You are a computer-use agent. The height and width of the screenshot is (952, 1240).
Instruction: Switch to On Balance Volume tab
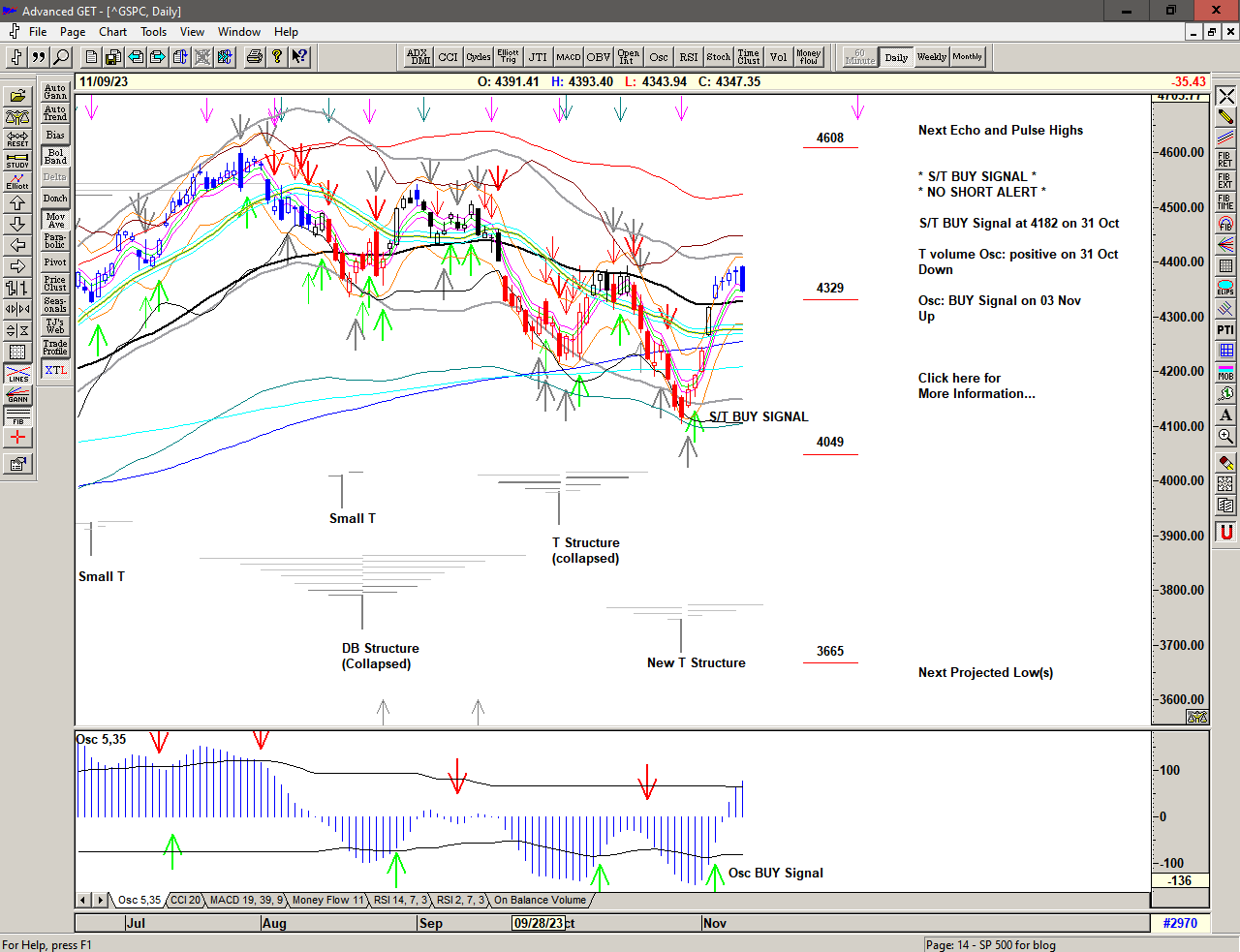540,901
